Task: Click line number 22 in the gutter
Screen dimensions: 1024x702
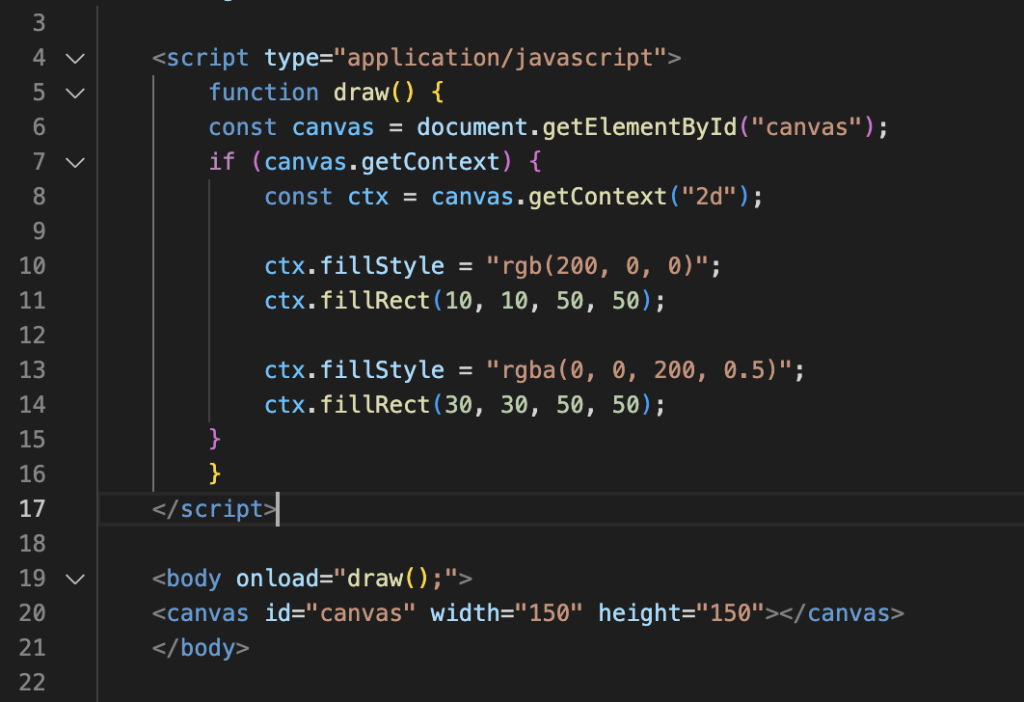Action: point(32,682)
